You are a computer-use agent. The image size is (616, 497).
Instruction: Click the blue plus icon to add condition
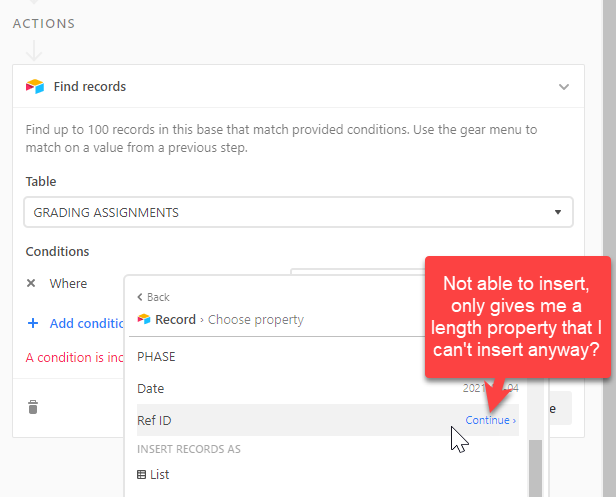pos(33,323)
